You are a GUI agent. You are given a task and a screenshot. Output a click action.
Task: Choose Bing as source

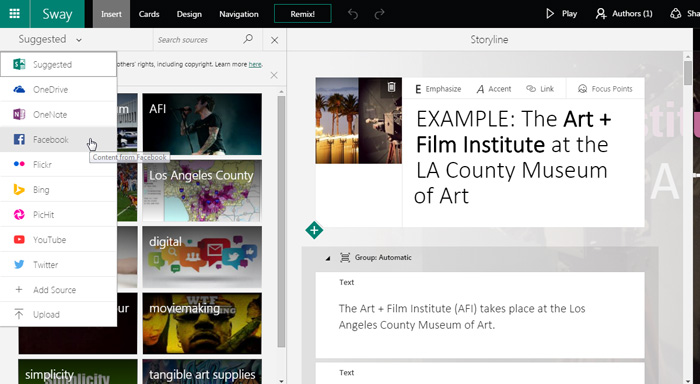tap(58, 189)
